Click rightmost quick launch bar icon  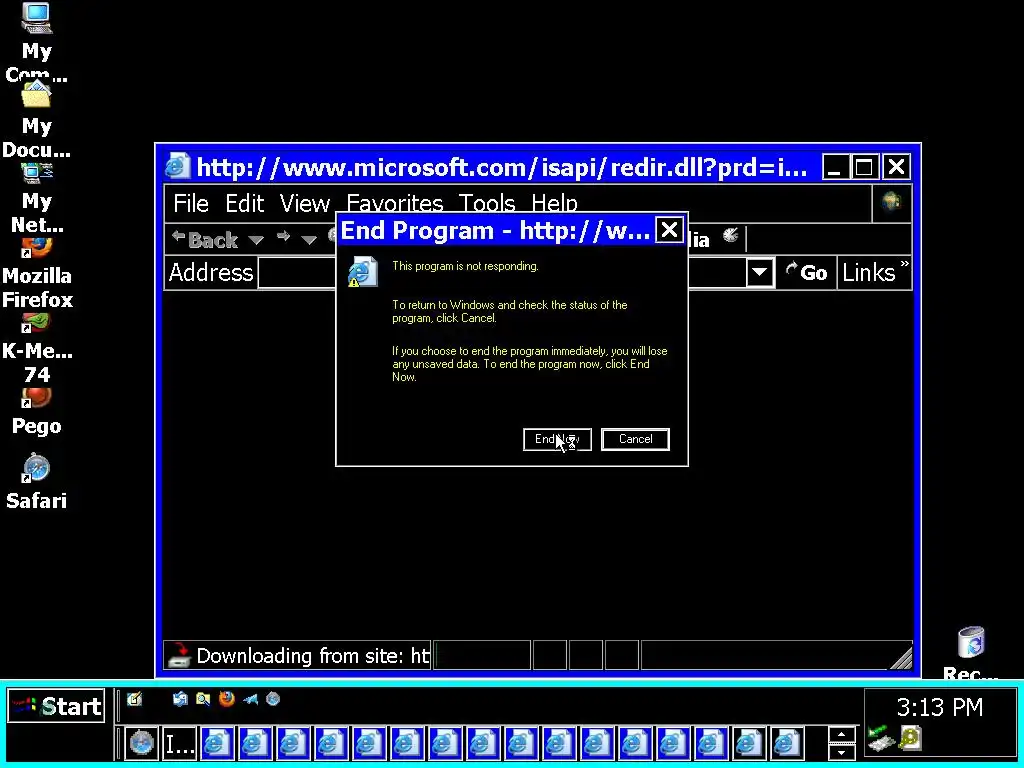pos(273,699)
